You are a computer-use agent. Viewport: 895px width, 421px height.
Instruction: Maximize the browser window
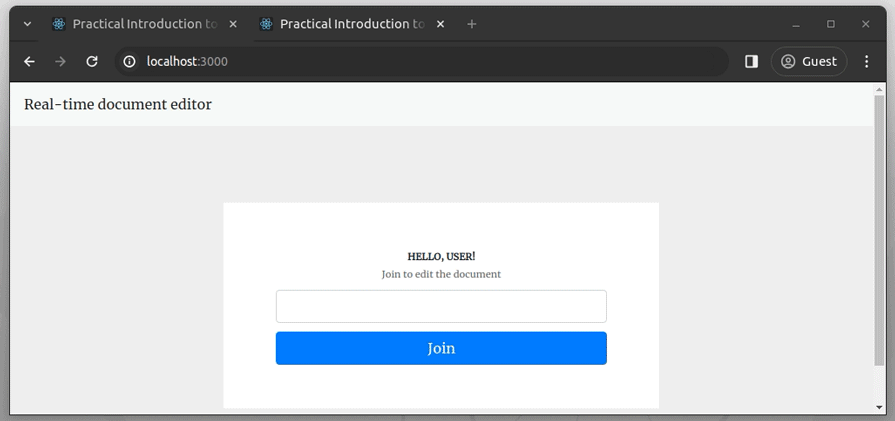[831, 24]
